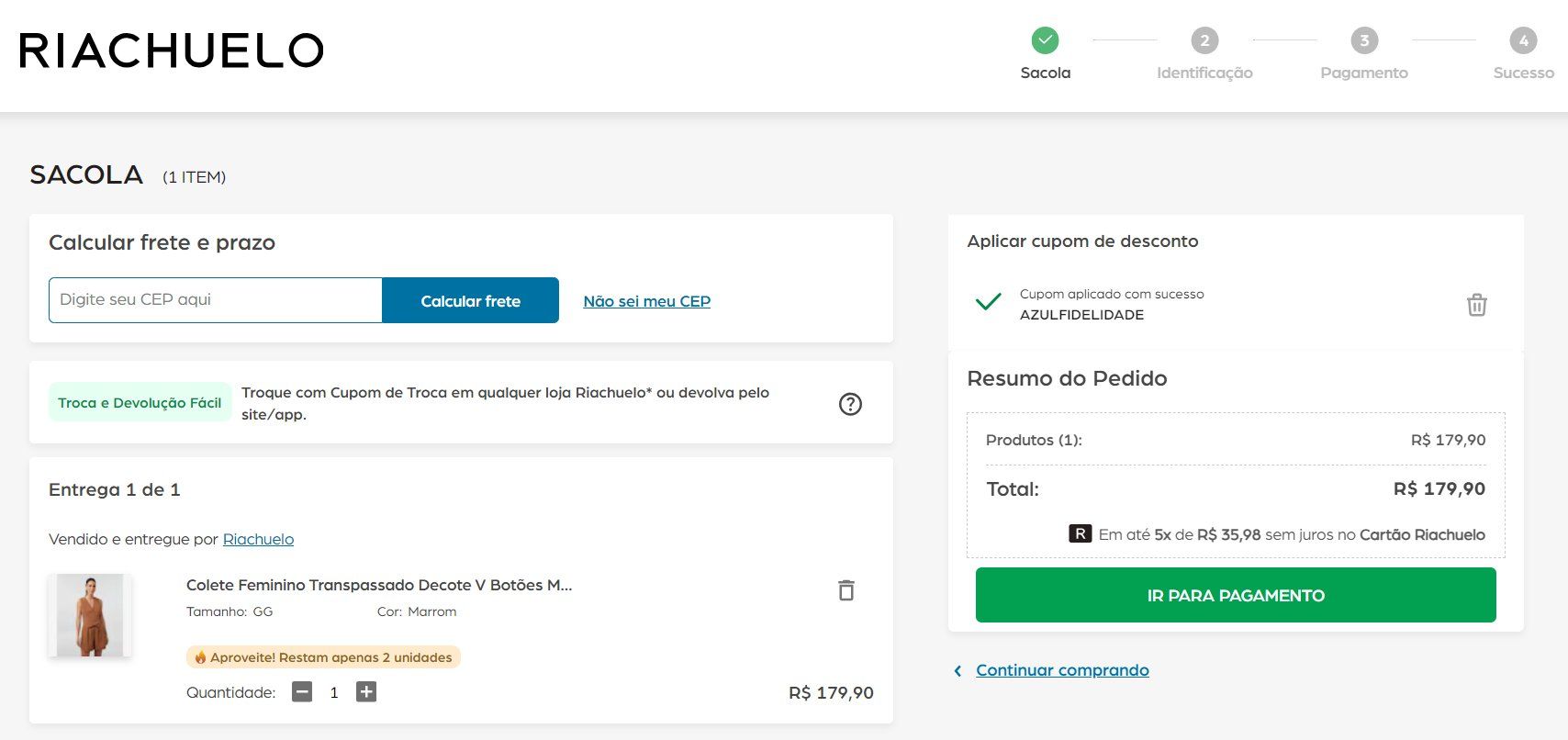This screenshot has width=1568, height=740.
Task: Click the 'Produtos (1):' summary row label
Action: coord(1034,440)
